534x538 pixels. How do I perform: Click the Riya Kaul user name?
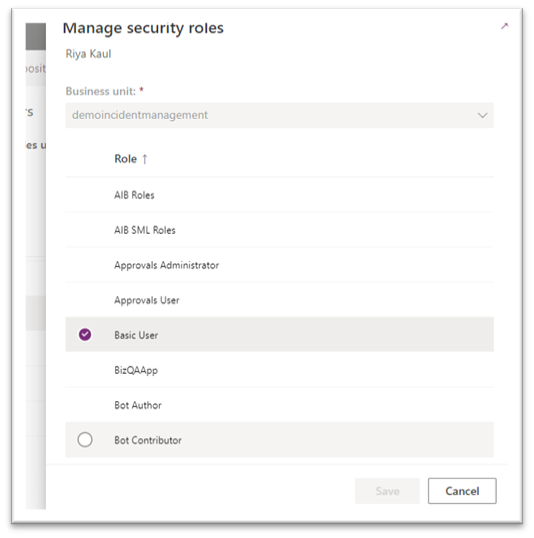coord(88,54)
